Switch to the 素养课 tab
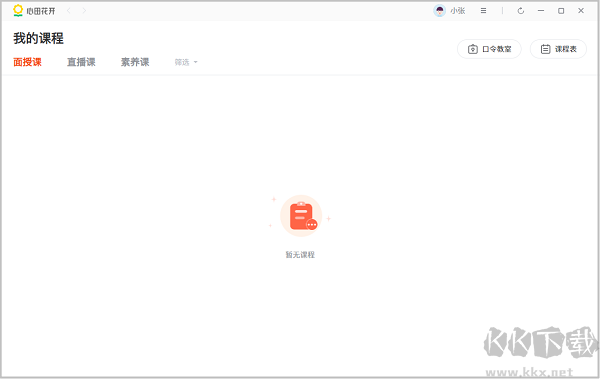Viewport: 600px width, 379px height. [x=135, y=62]
